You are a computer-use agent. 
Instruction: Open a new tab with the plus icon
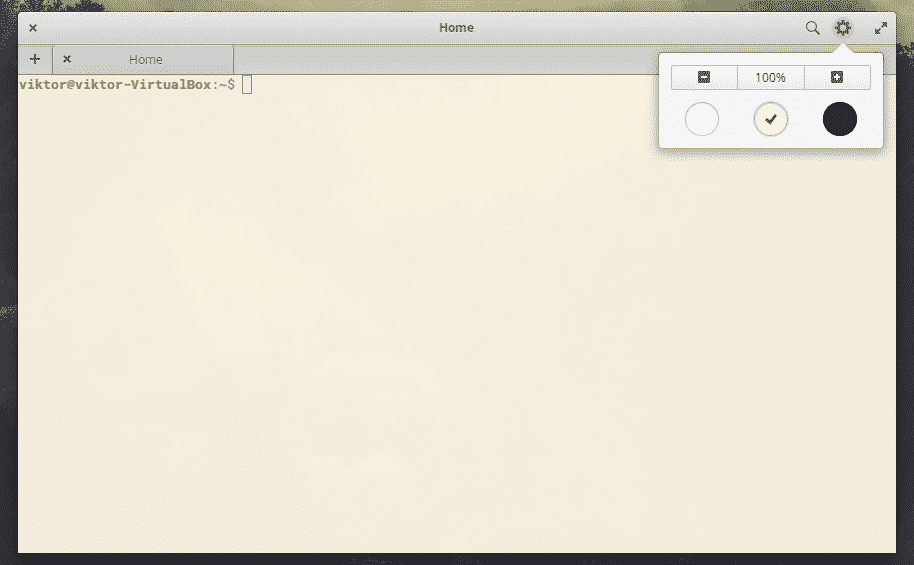coord(35,59)
